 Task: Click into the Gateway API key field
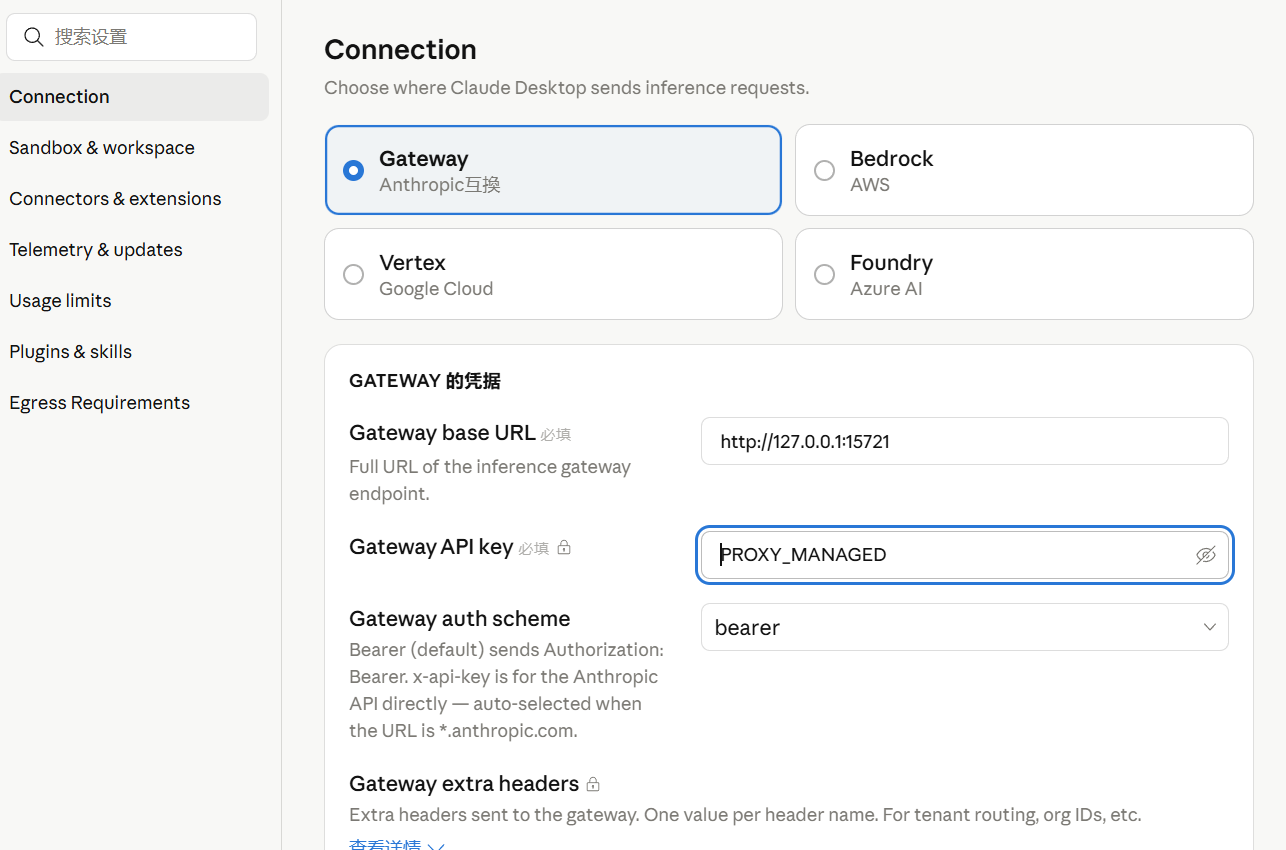964,555
